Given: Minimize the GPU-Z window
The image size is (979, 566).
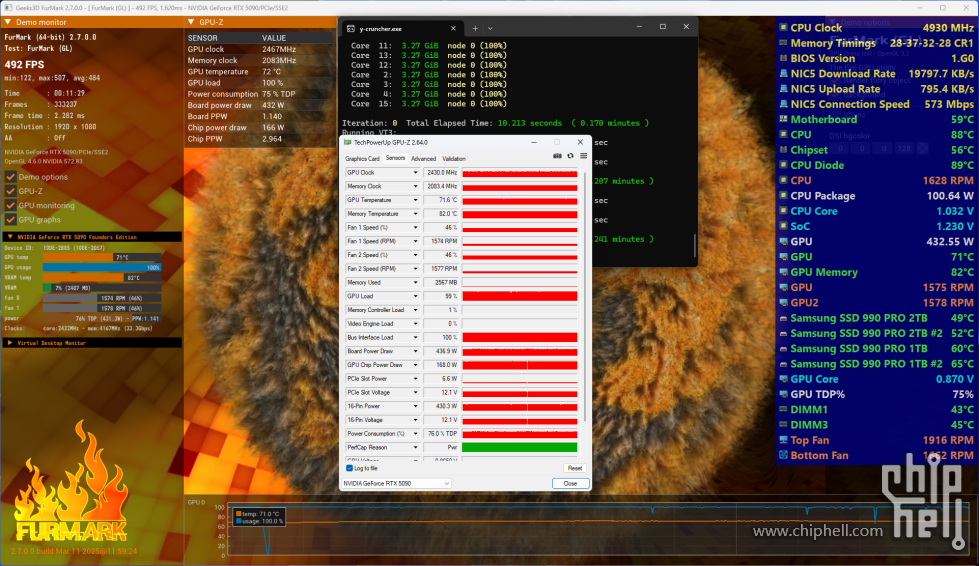Looking at the screenshot, I should [x=534, y=142].
